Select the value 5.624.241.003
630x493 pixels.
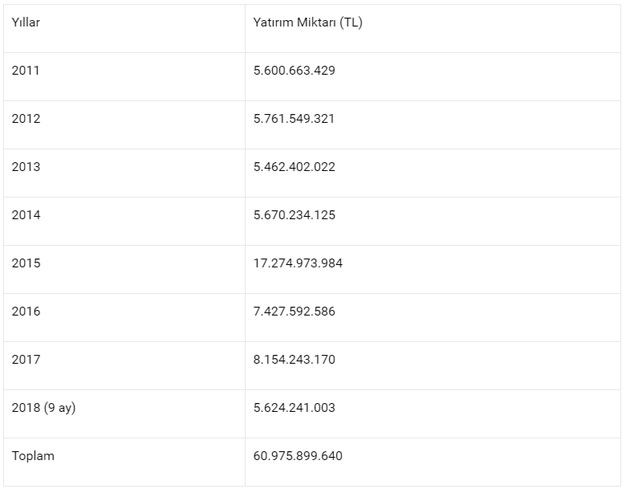[x=294, y=407]
